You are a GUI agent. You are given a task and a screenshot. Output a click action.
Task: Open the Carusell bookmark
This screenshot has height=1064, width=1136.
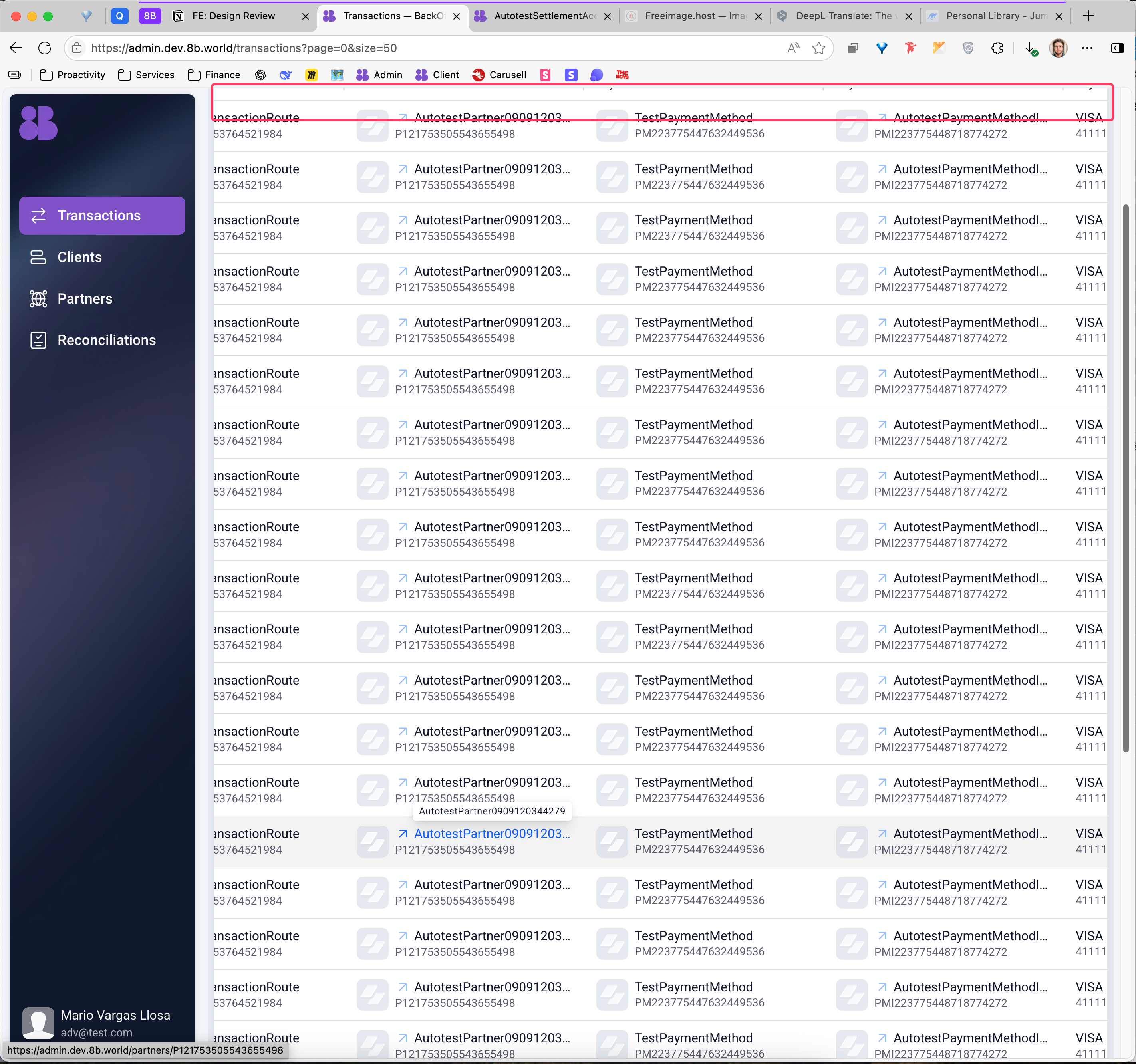tap(499, 75)
